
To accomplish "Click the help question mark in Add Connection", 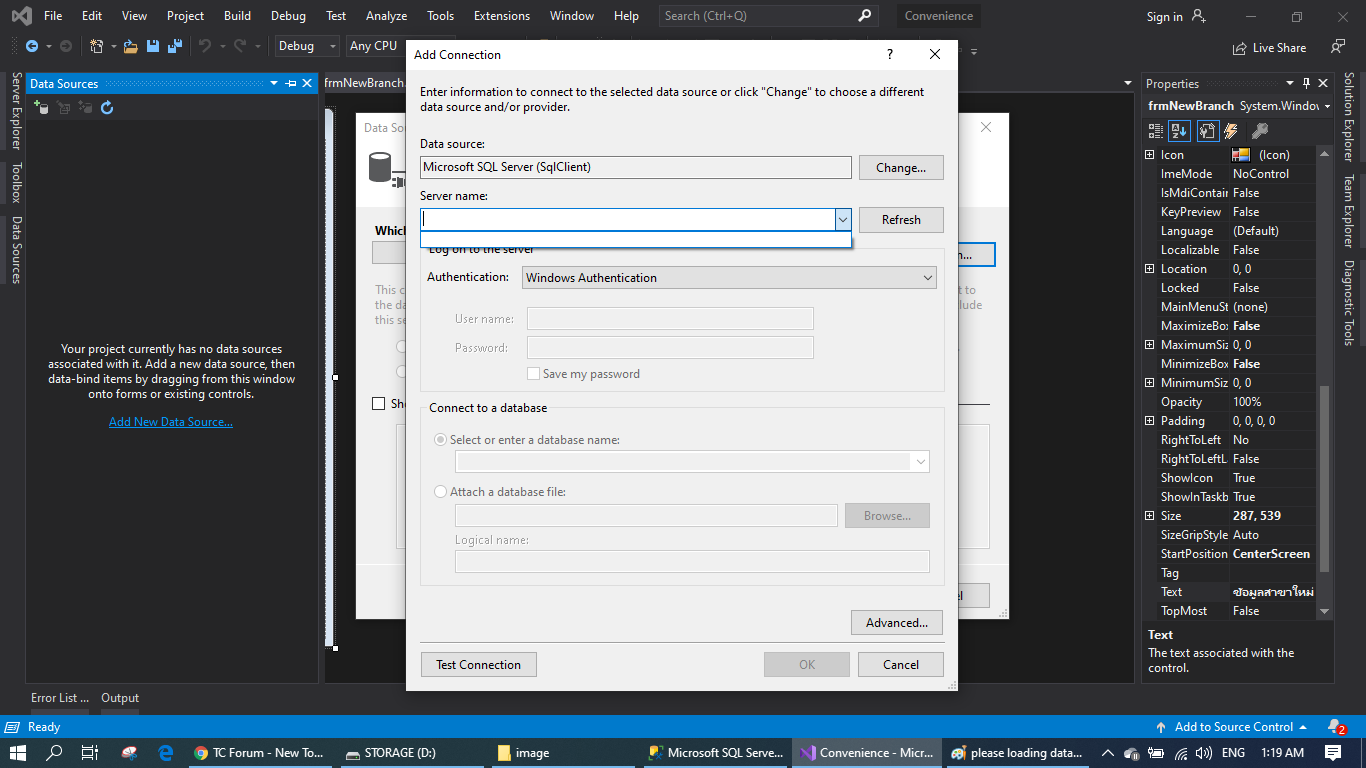I will (890, 55).
